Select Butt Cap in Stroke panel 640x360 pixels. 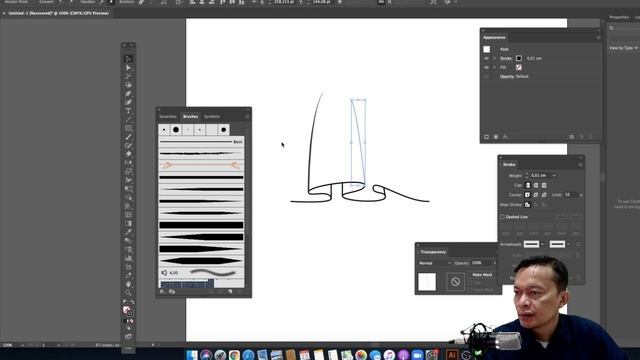click(528, 185)
